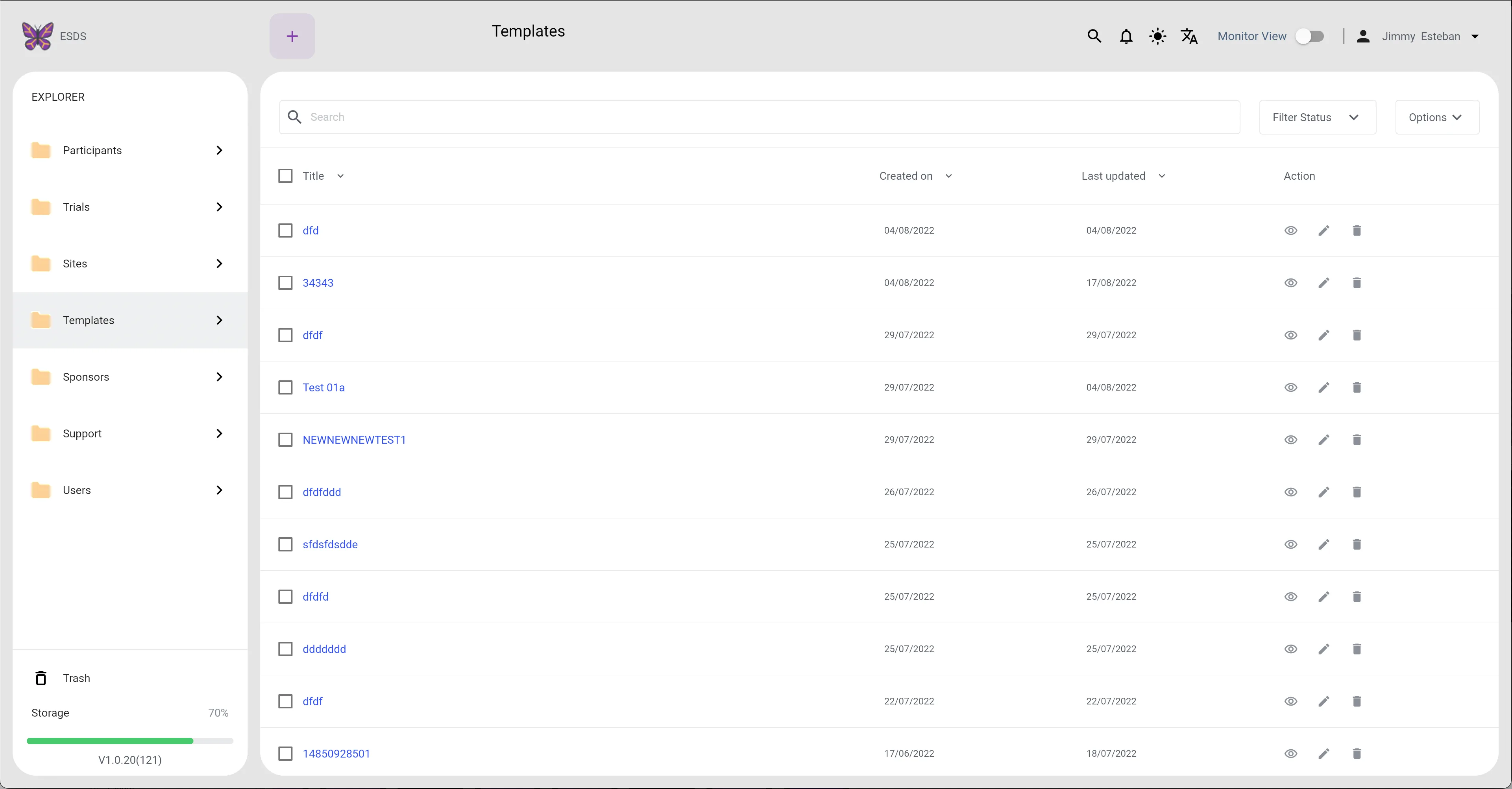Toggle the Monitor View switch
The height and width of the screenshot is (789, 1512).
1309,36
